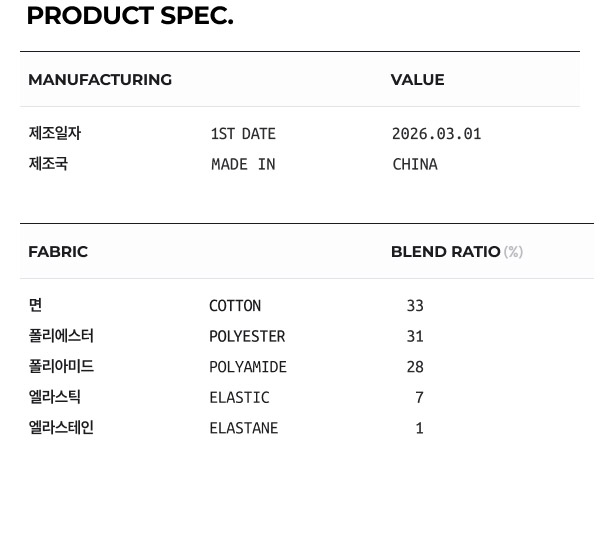Screen dimensions: 600x548
Task: Select the 2026.03.01 date value
Action: 437,134
